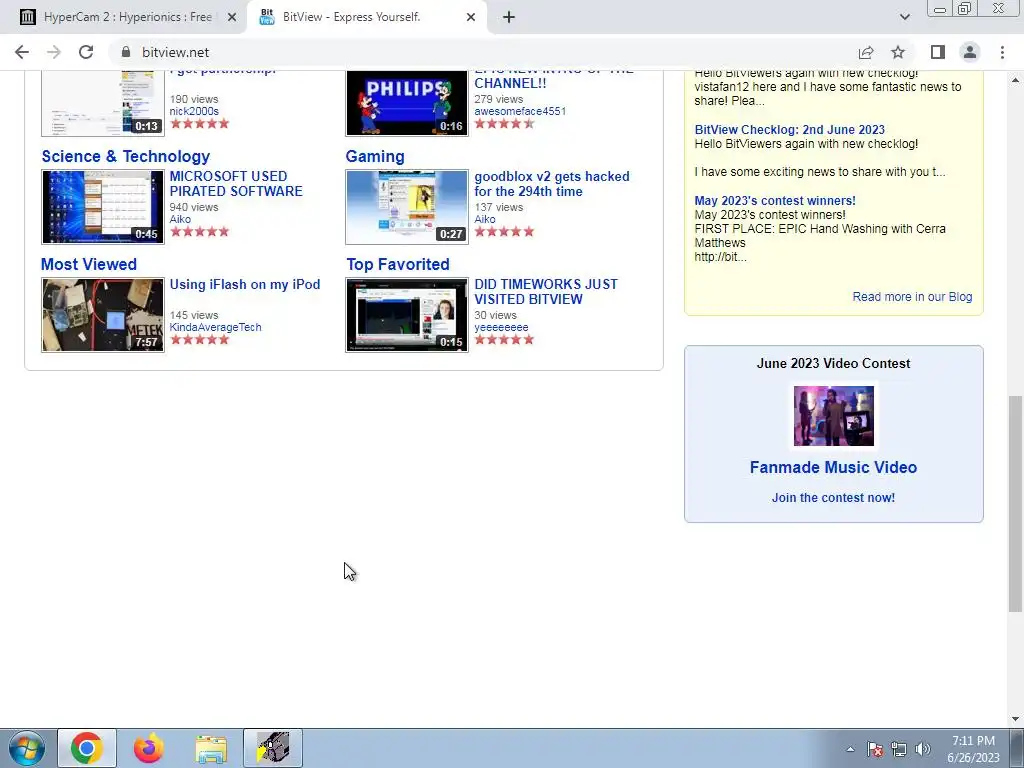
Task: View site info via lock icon
Action: [x=126, y=52]
